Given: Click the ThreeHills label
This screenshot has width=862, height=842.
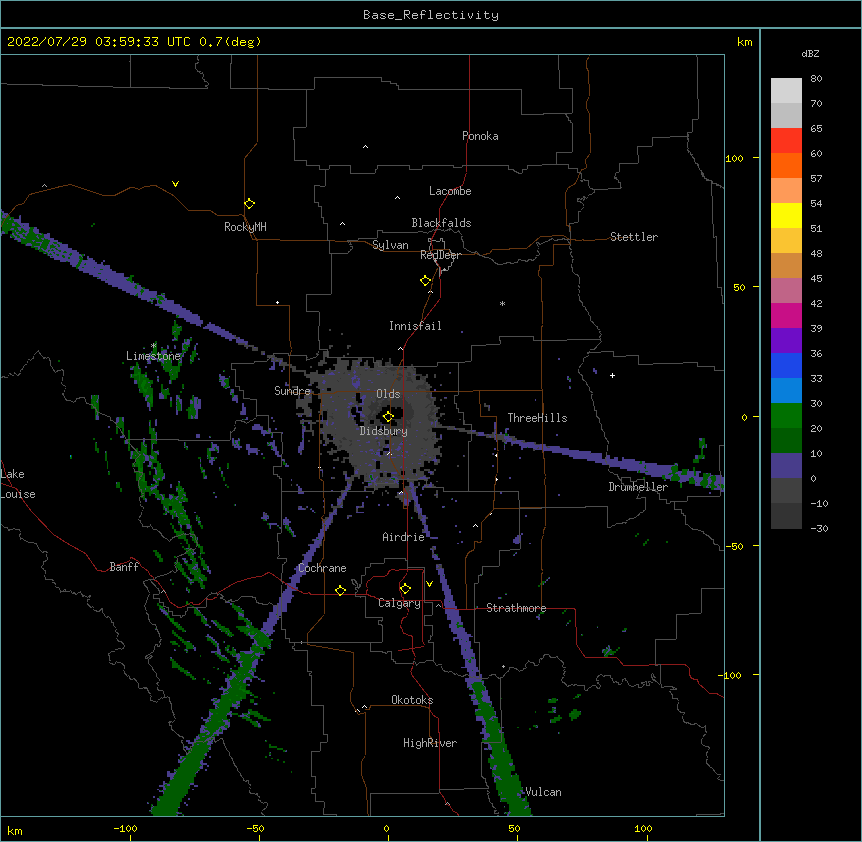Looking at the screenshot, I should pos(537,418).
